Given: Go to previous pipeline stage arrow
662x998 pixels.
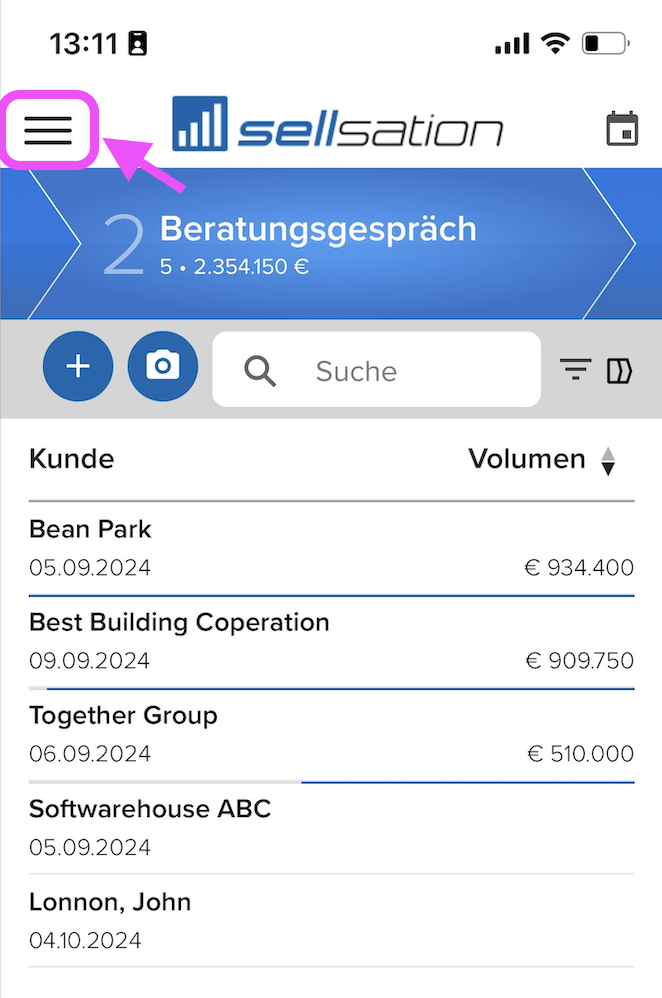Looking at the screenshot, I should pyautogui.click(x=52, y=243).
